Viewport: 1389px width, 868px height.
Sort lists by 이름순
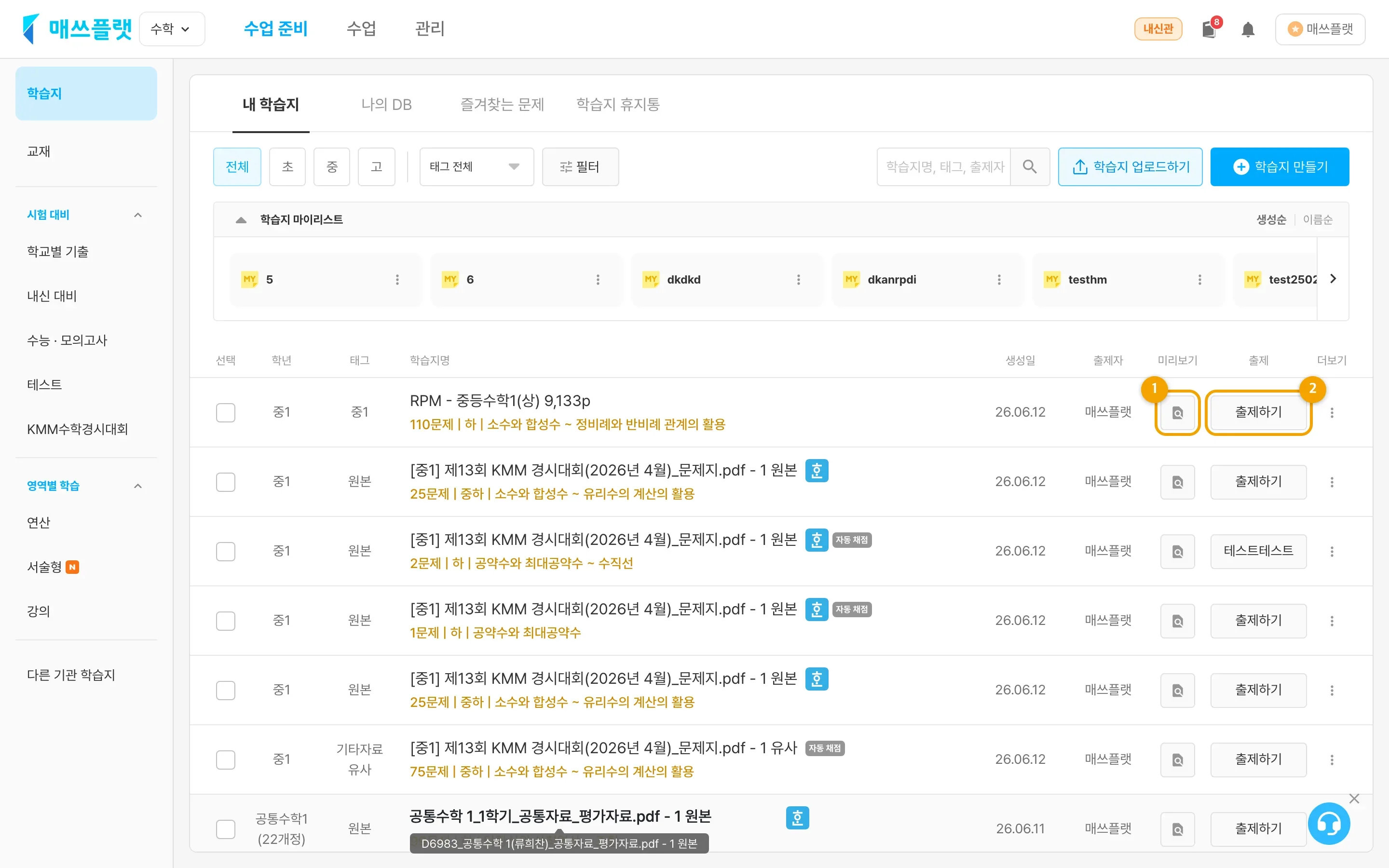(1318, 220)
